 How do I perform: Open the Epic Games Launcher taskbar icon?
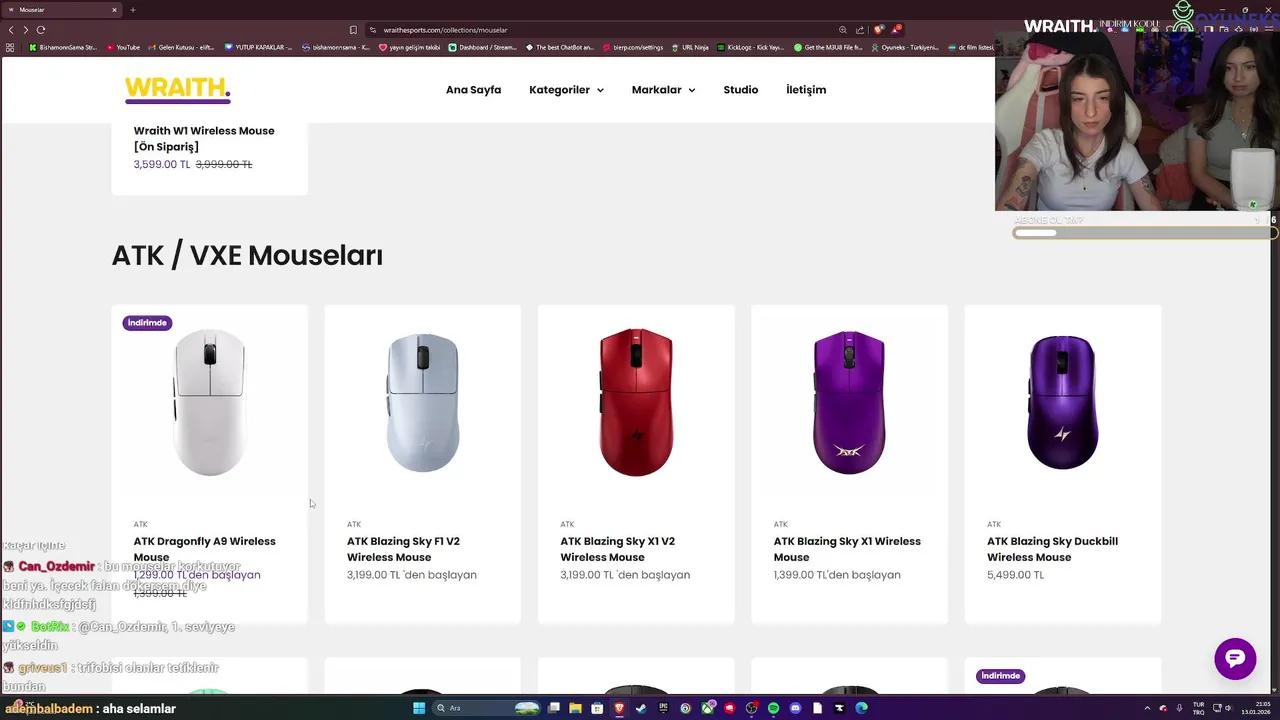point(663,708)
